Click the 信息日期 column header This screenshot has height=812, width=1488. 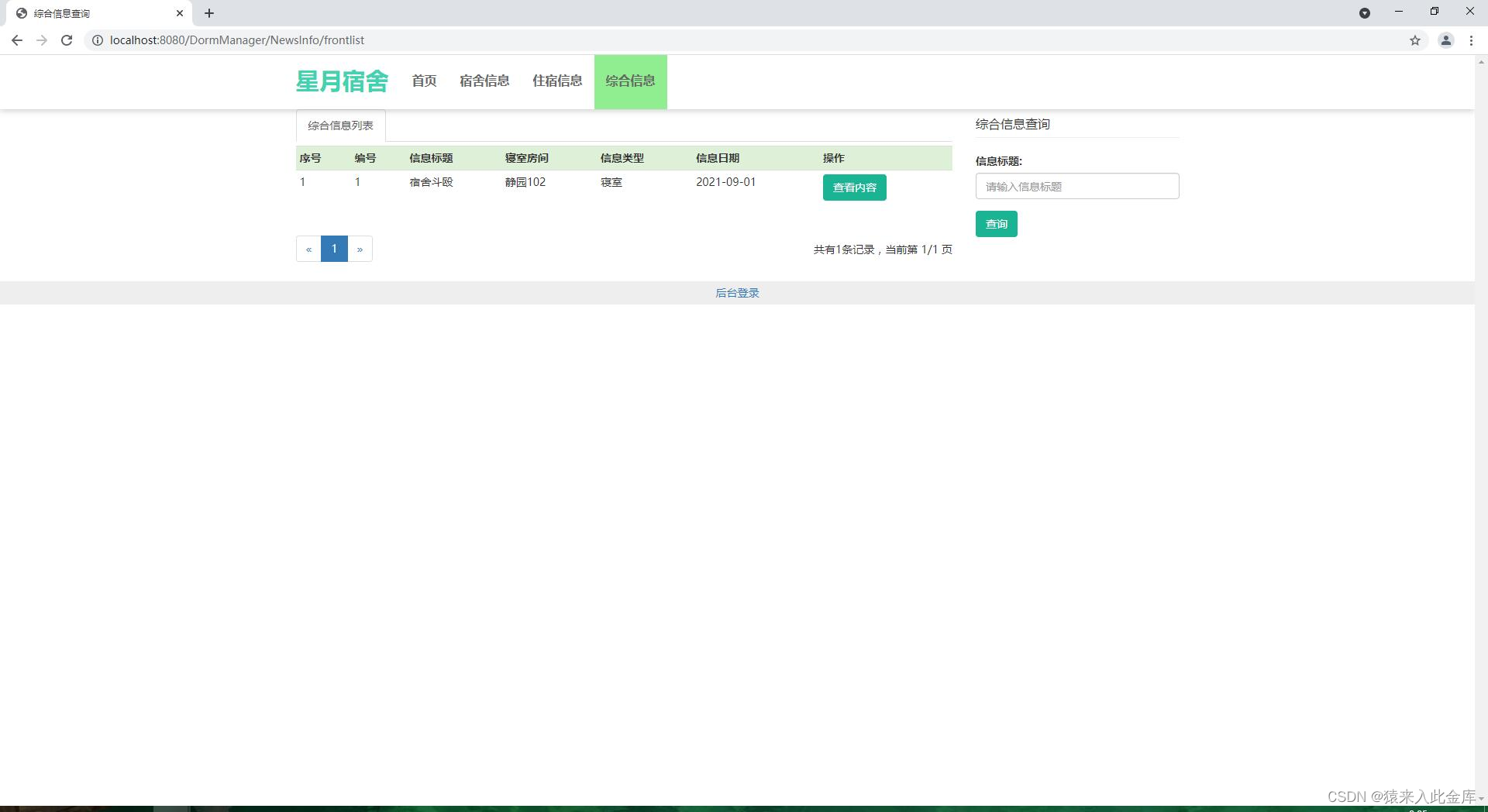(718, 158)
